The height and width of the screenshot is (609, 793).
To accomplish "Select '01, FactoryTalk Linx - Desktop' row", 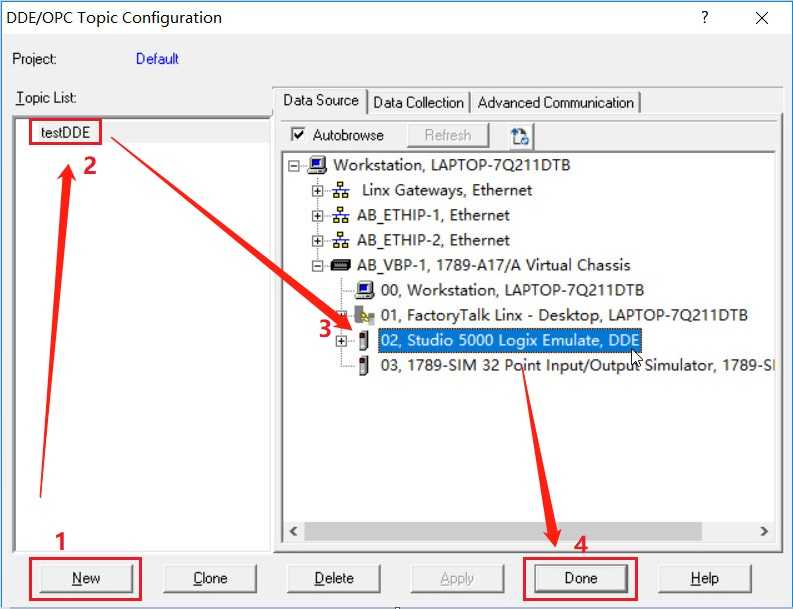I will point(564,315).
